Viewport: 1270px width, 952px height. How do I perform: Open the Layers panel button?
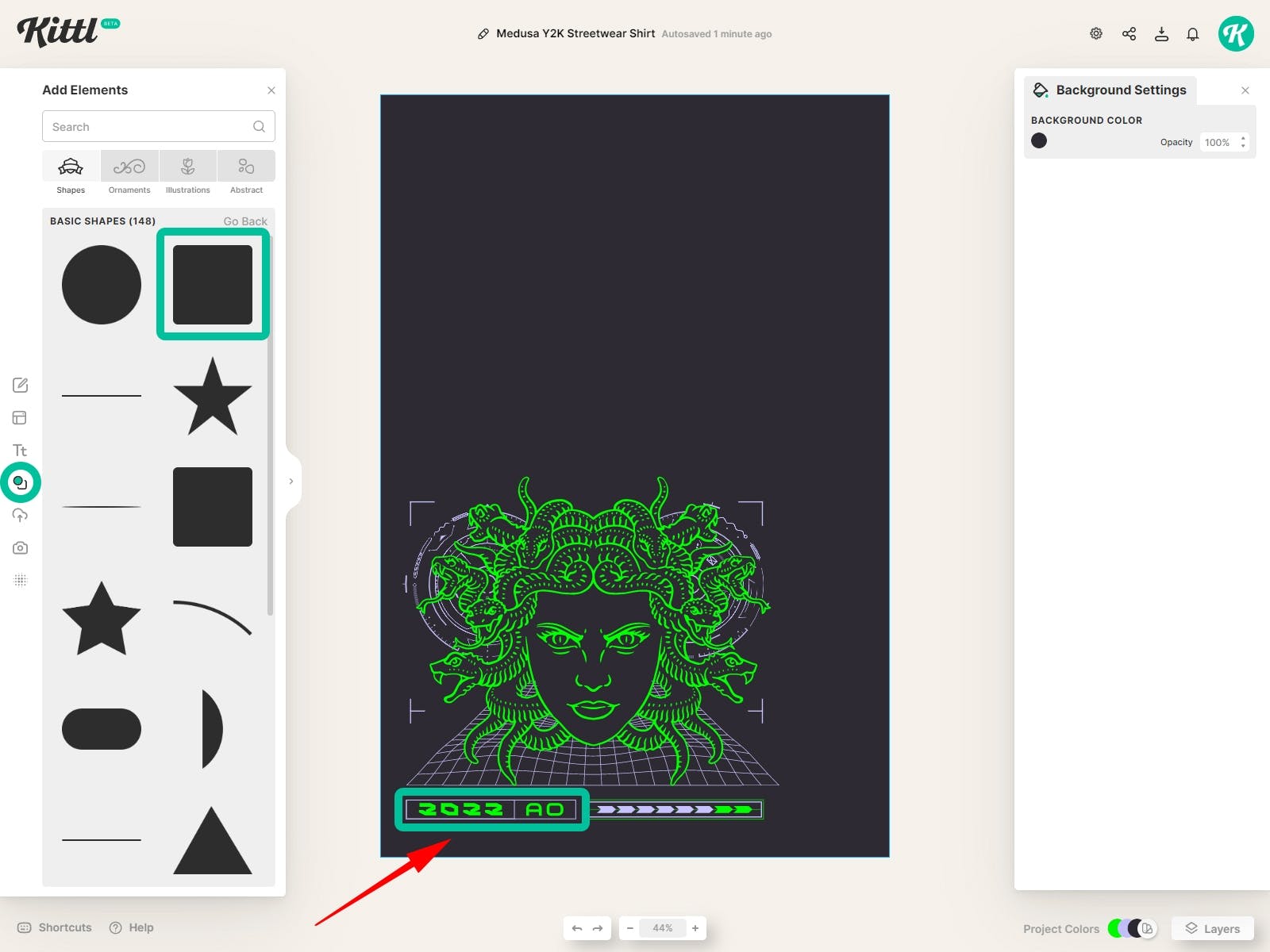coord(1213,928)
